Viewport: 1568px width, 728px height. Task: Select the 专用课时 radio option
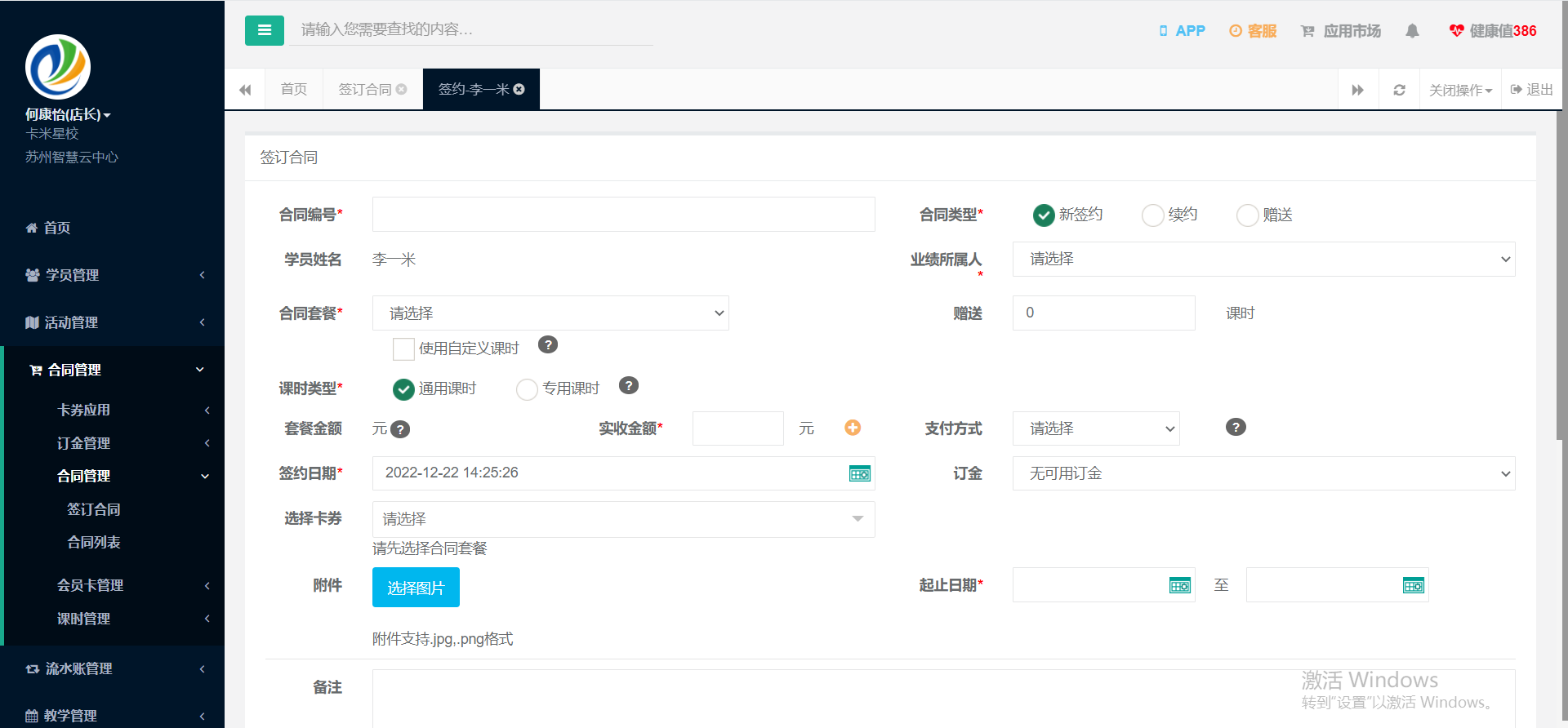528,389
